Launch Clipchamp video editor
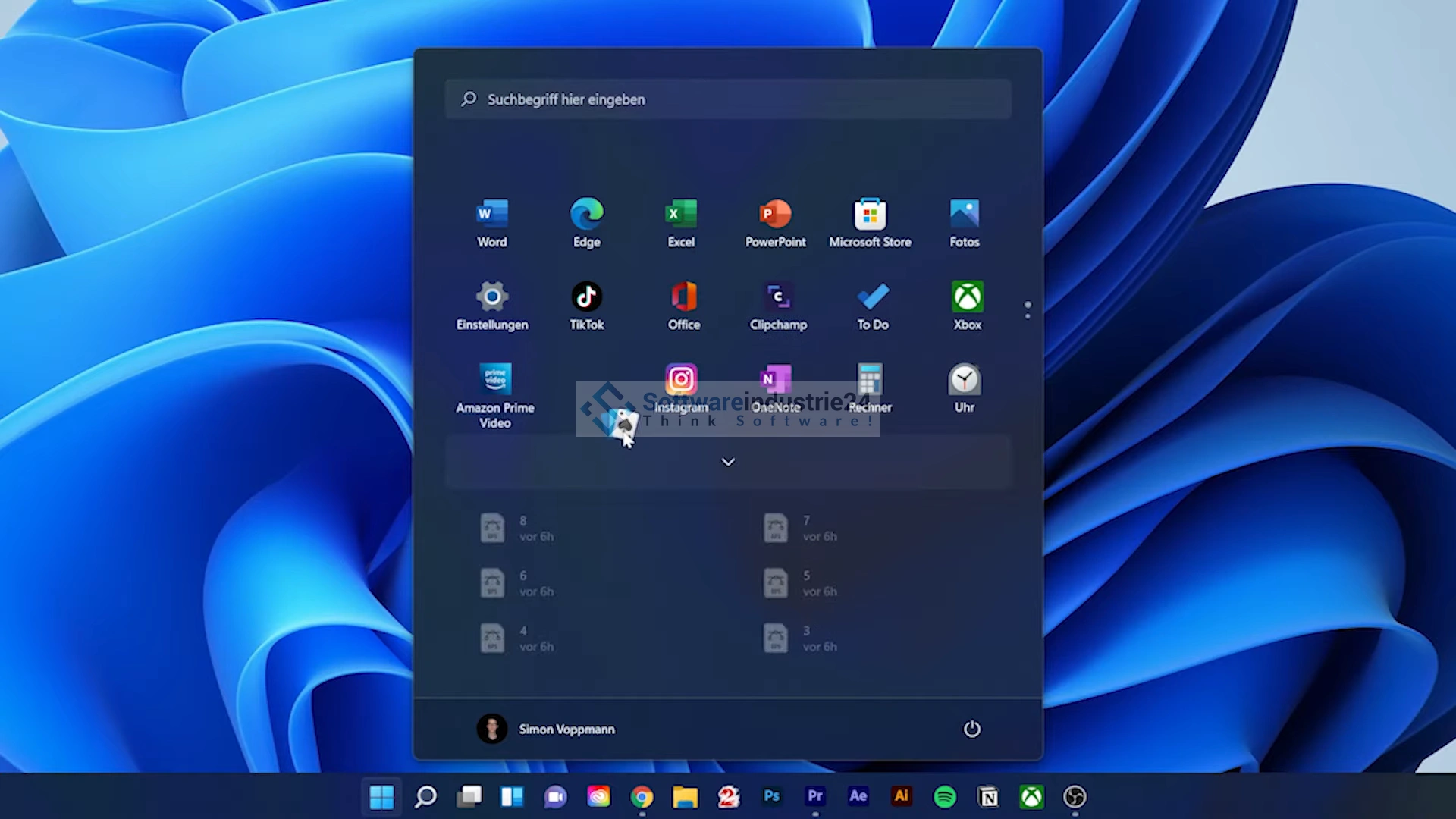 pos(778,305)
